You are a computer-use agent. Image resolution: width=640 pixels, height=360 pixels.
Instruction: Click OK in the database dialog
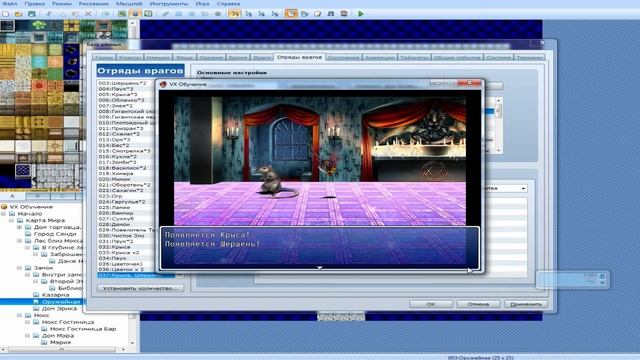(x=431, y=304)
